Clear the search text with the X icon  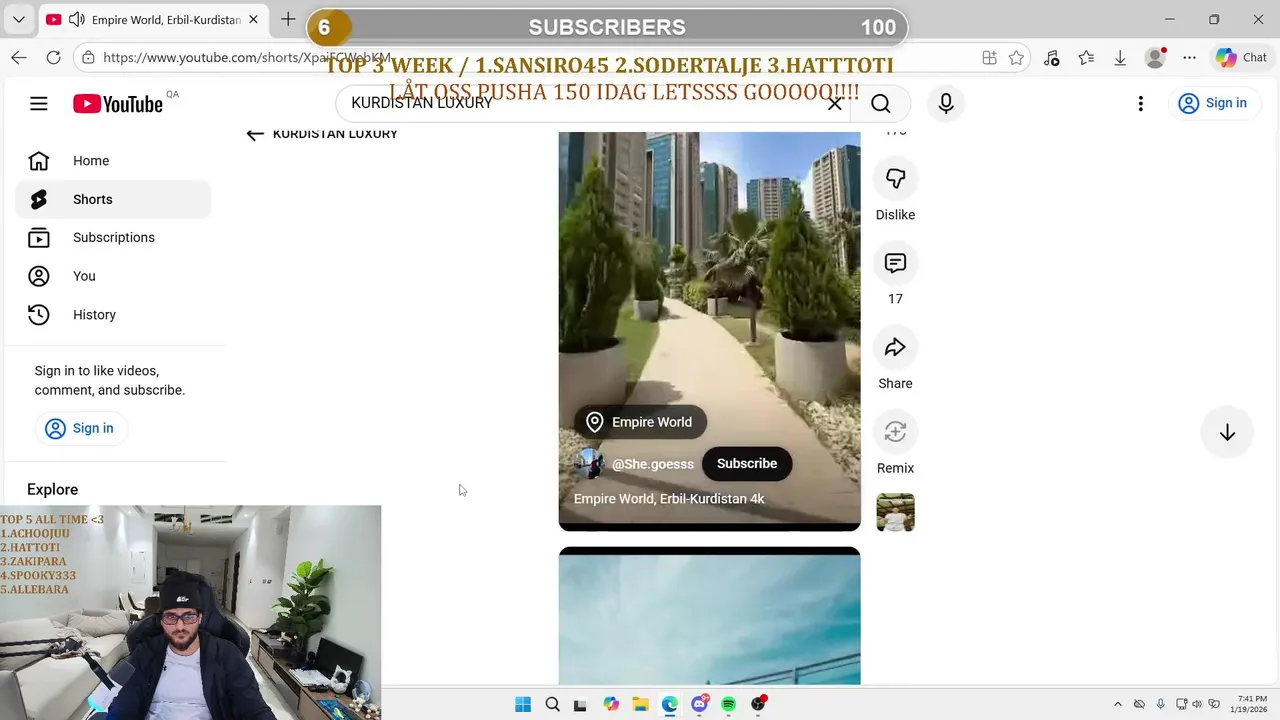(x=835, y=103)
